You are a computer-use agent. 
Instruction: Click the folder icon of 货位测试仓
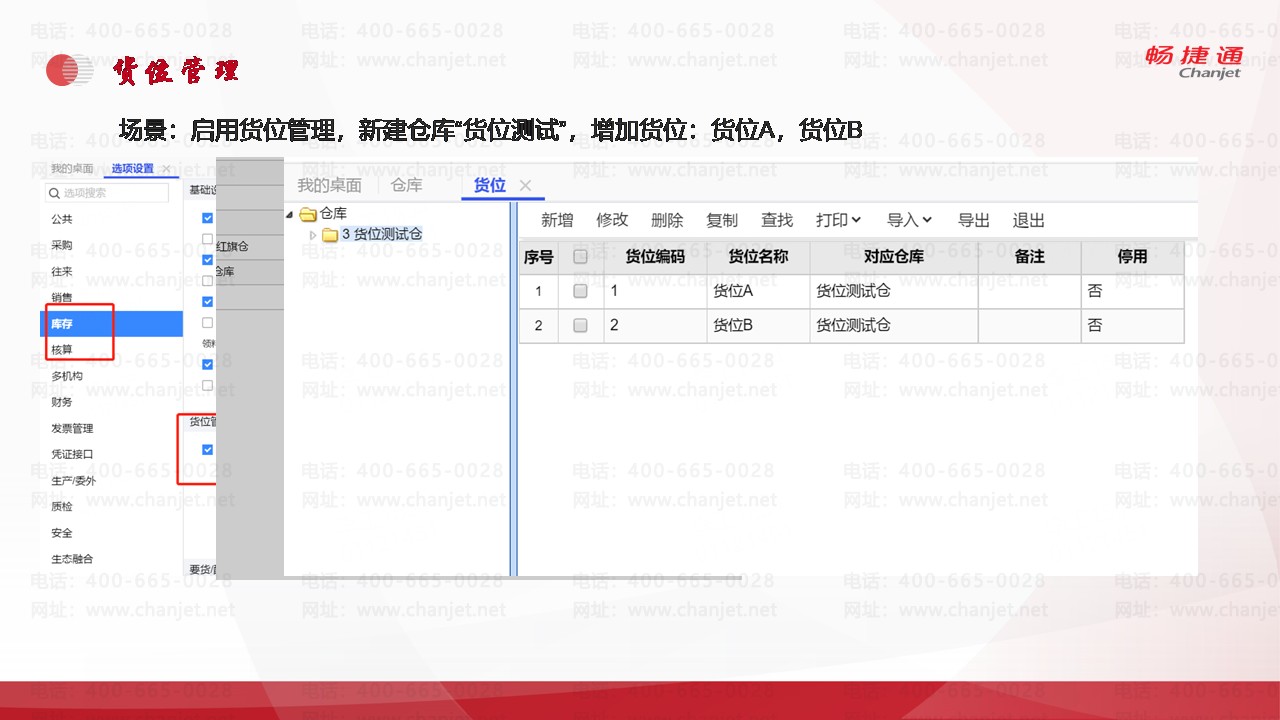coord(330,235)
